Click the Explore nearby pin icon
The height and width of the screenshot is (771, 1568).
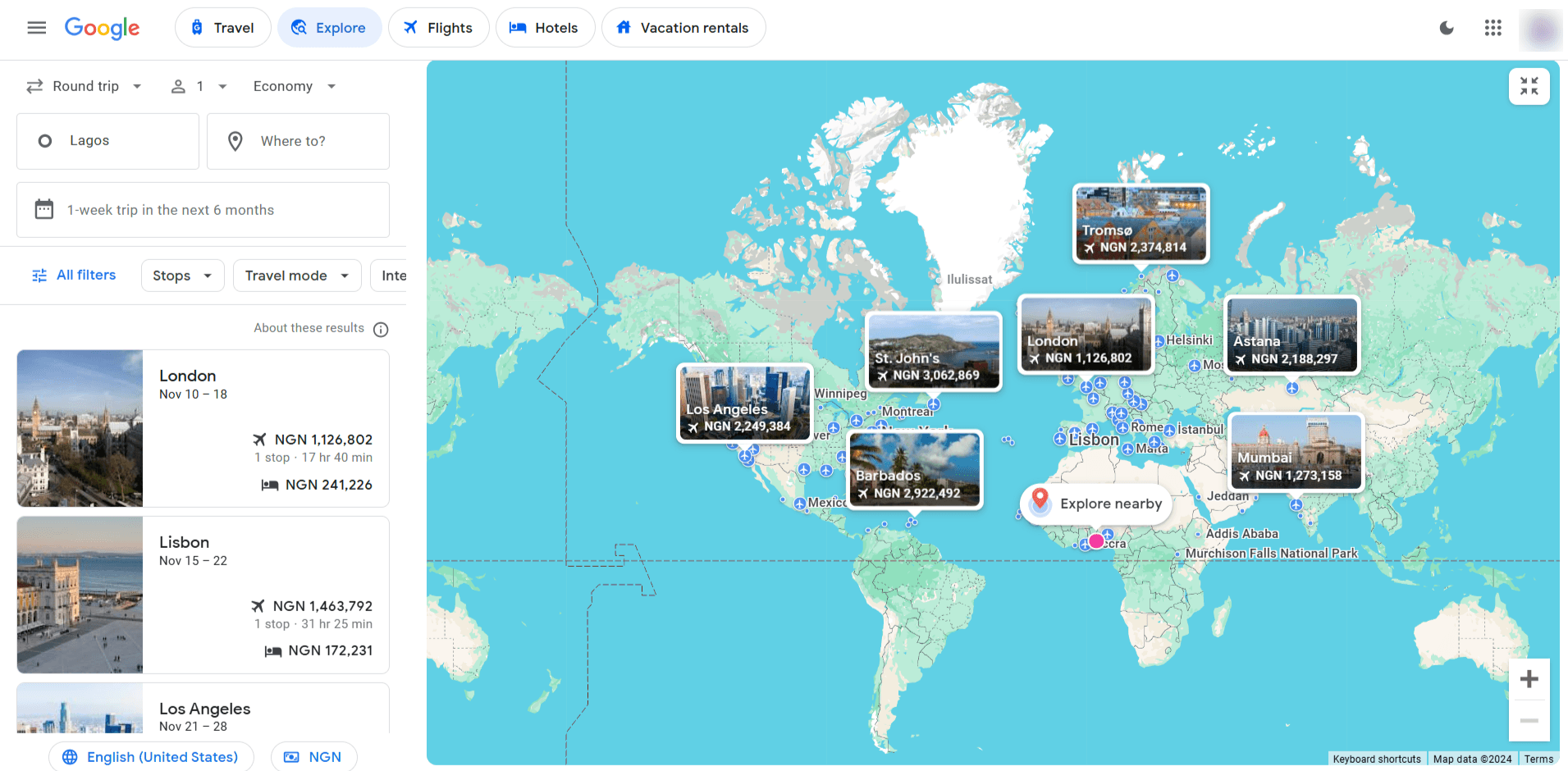(x=1040, y=501)
